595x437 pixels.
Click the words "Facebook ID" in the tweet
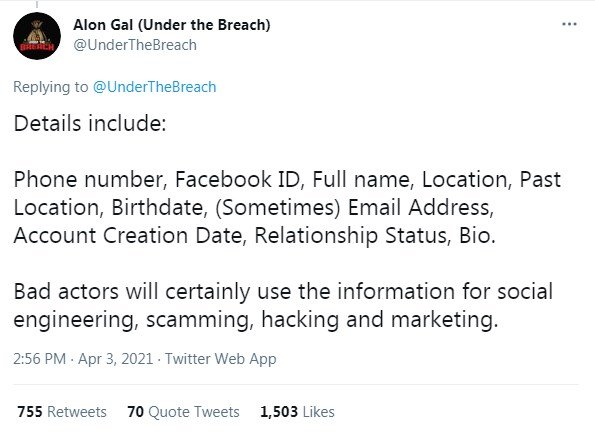[239, 179]
